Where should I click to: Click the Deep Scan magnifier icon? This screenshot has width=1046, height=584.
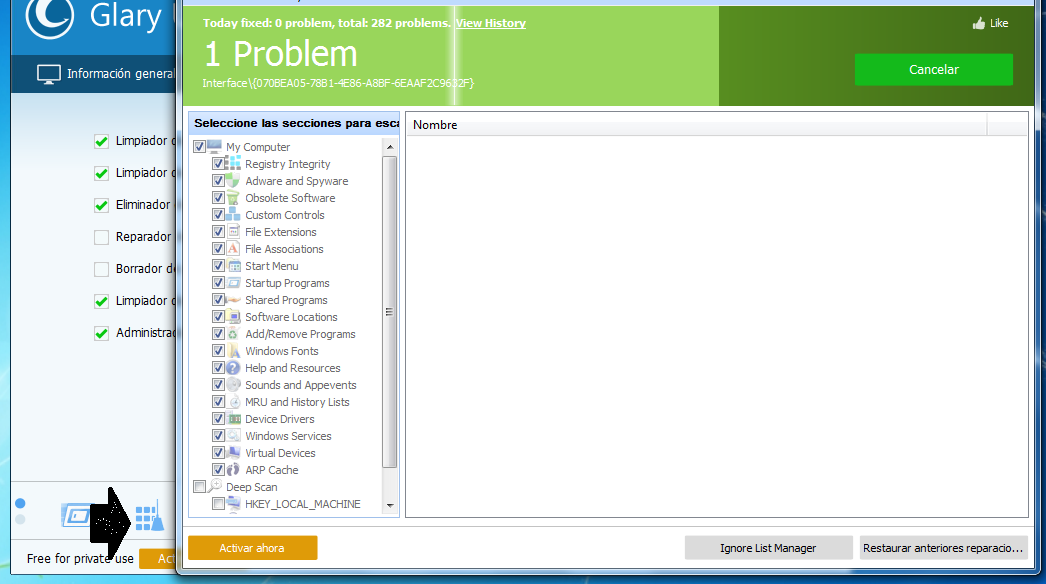pyautogui.click(x=215, y=487)
